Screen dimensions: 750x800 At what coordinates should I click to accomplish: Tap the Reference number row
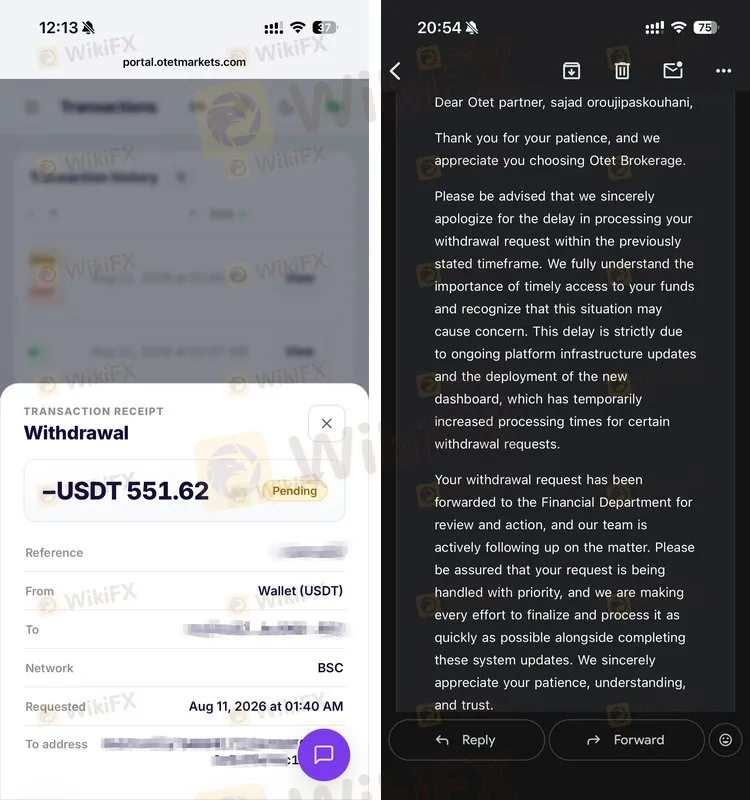pyautogui.click(x=184, y=552)
